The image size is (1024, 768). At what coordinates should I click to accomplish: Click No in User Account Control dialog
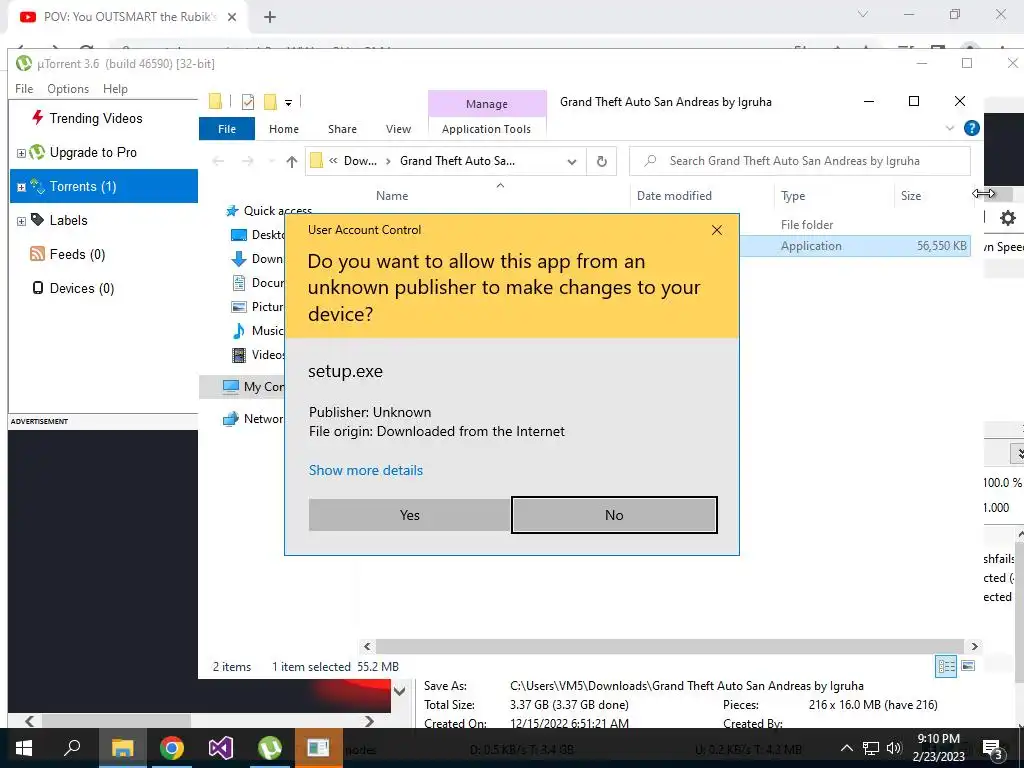pyautogui.click(x=614, y=515)
